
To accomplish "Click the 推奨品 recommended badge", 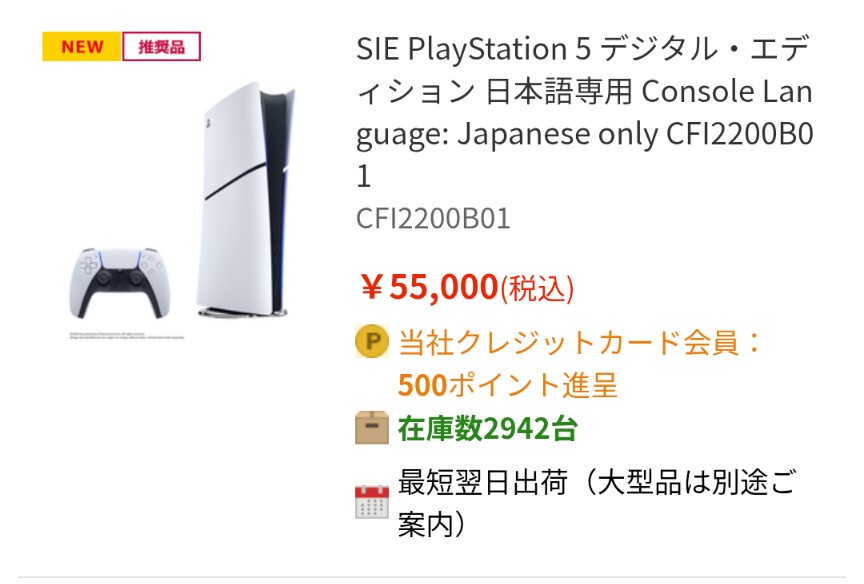I will [x=161, y=47].
